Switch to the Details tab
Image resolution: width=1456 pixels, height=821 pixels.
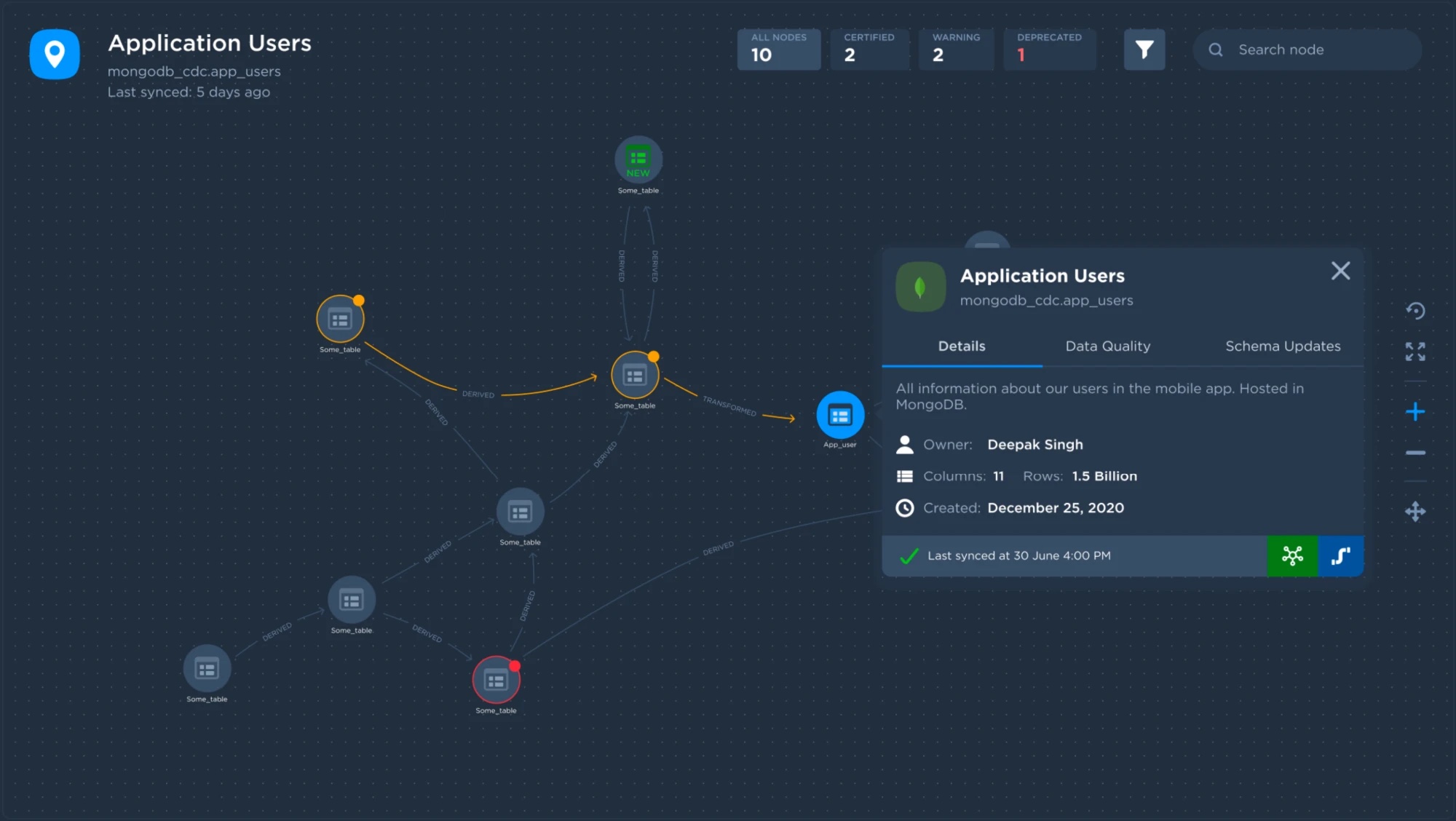click(x=962, y=346)
